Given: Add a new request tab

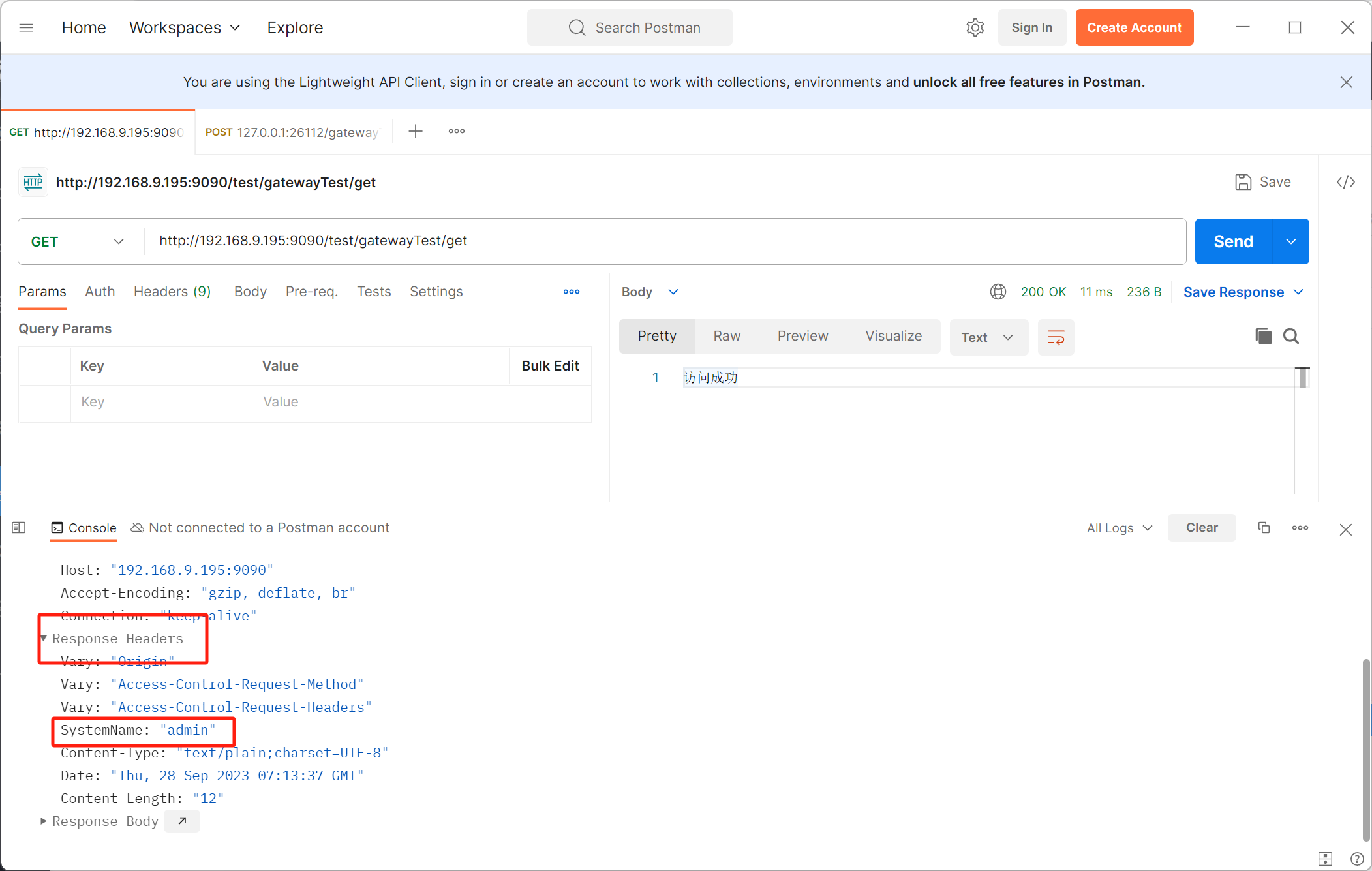Looking at the screenshot, I should click(x=416, y=132).
